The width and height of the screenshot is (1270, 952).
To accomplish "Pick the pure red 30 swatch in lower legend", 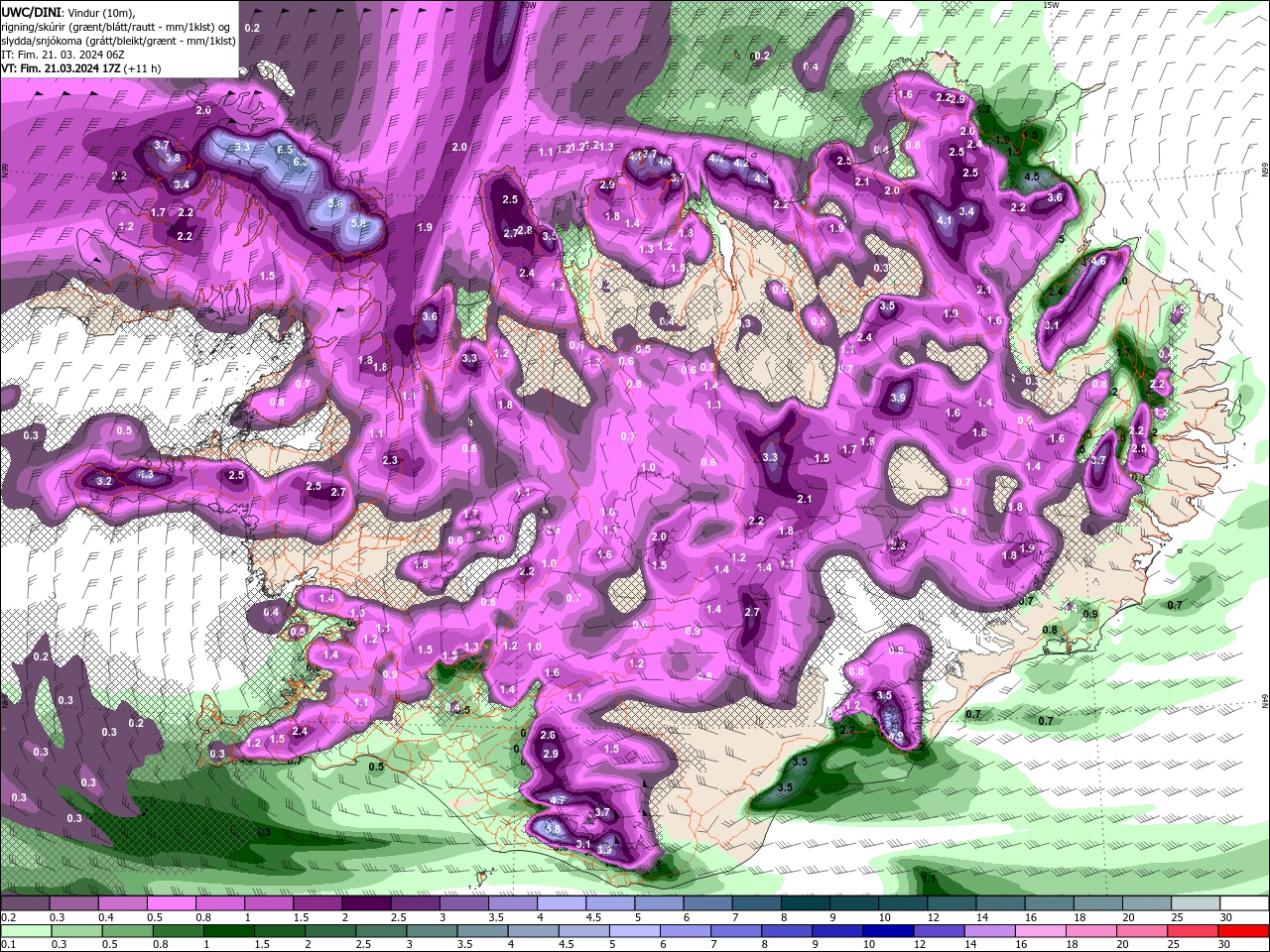I will (x=1245, y=931).
